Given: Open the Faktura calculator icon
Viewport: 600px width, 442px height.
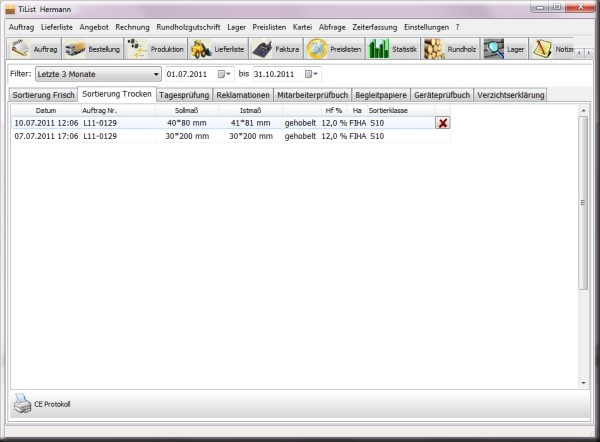Looking at the screenshot, I should pos(262,49).
